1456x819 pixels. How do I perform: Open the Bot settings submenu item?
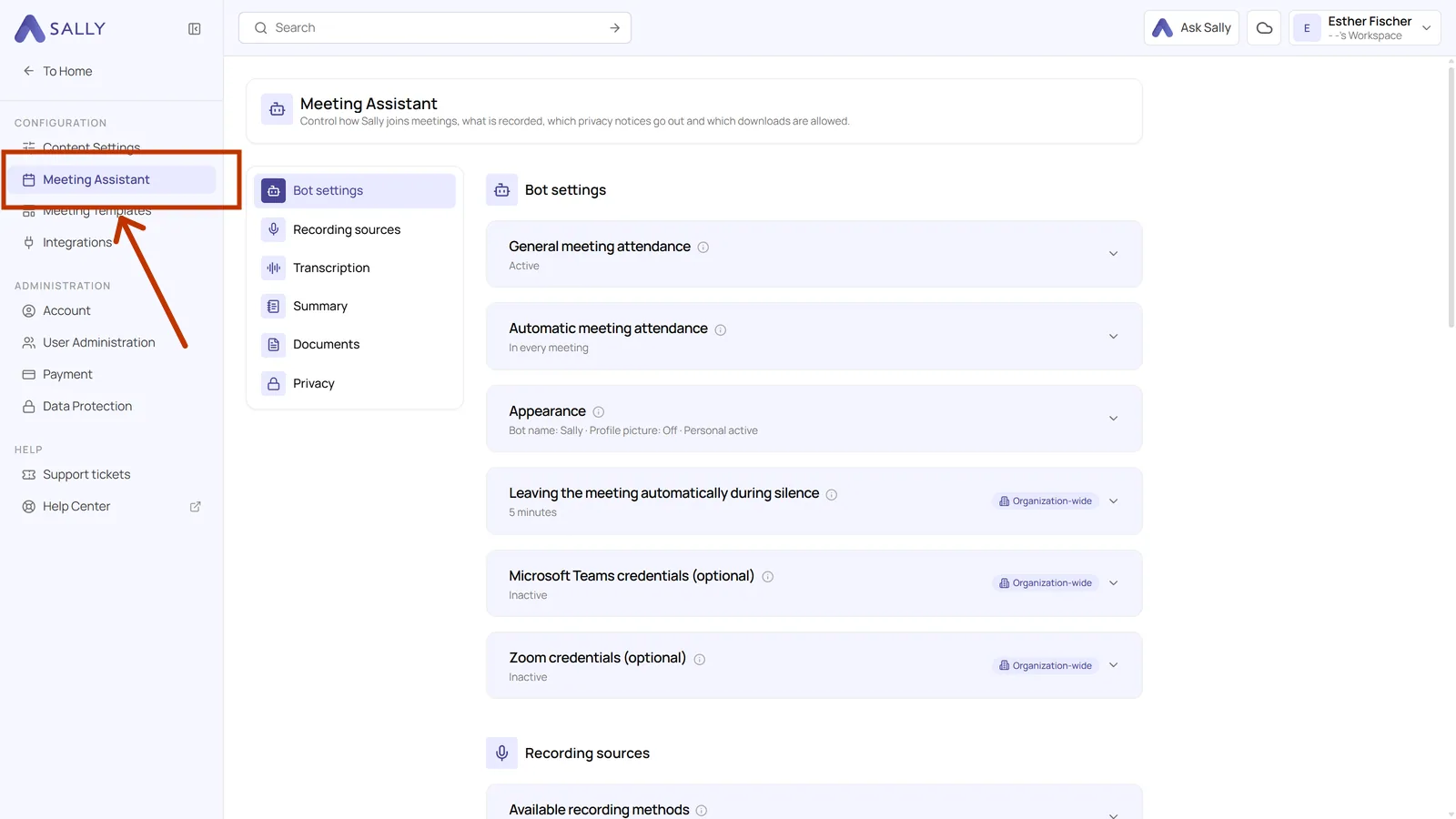[355, 190]
